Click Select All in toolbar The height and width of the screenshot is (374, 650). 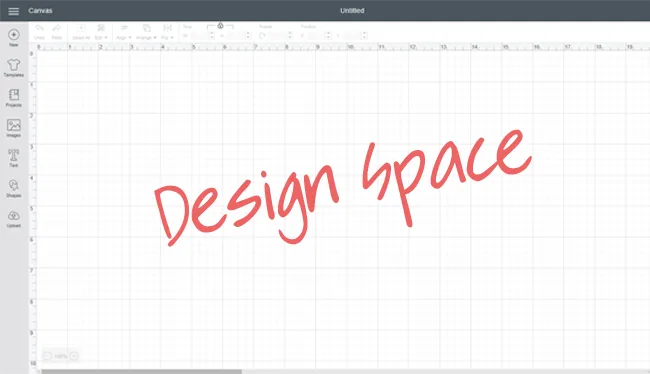point(81,32)
